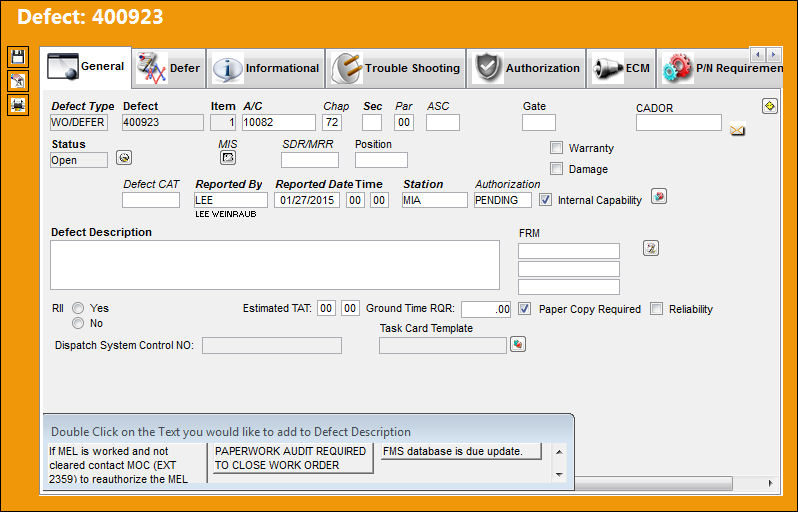This screenshot has height=512, width=798.
Task: Click the print icon in left sidebar
Action: point(18,105)
